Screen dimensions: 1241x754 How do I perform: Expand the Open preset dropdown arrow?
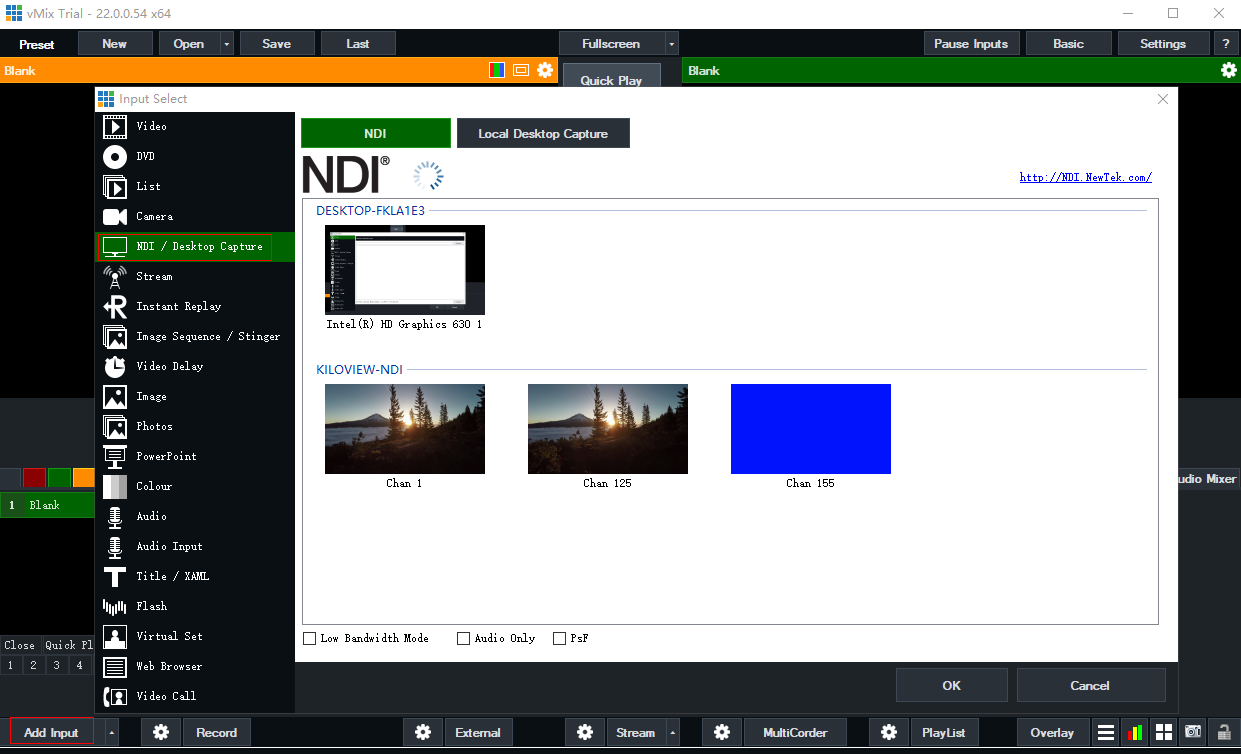point(227,44)
